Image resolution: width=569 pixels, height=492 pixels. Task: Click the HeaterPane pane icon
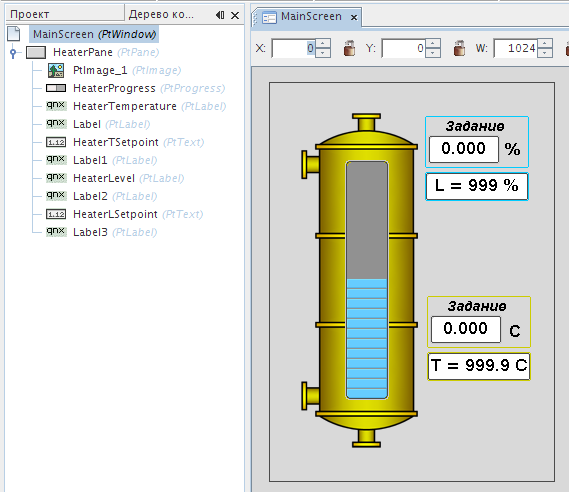(x=36, y=53)
